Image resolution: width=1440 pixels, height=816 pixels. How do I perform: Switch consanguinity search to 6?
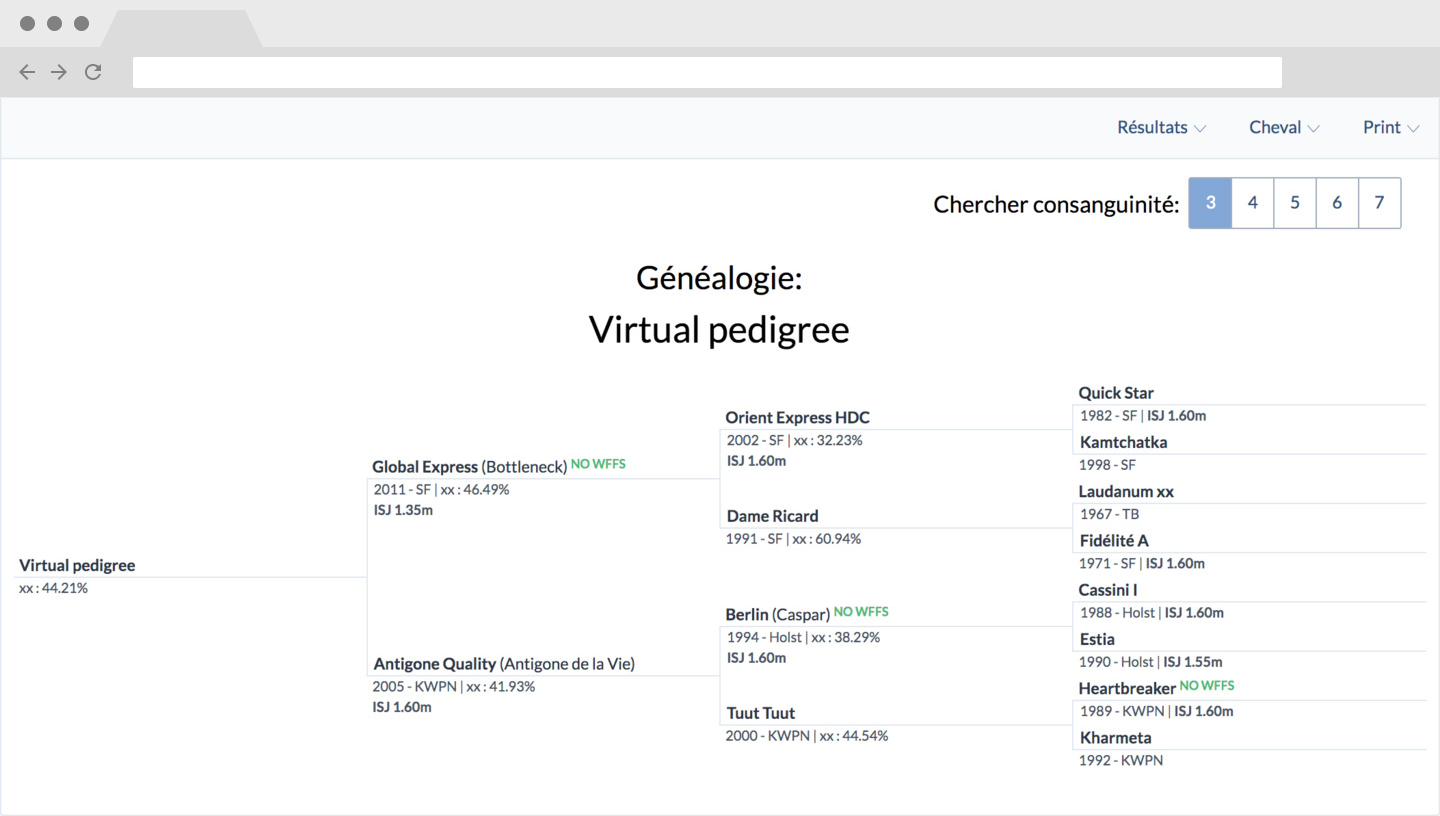[1337, 203]
